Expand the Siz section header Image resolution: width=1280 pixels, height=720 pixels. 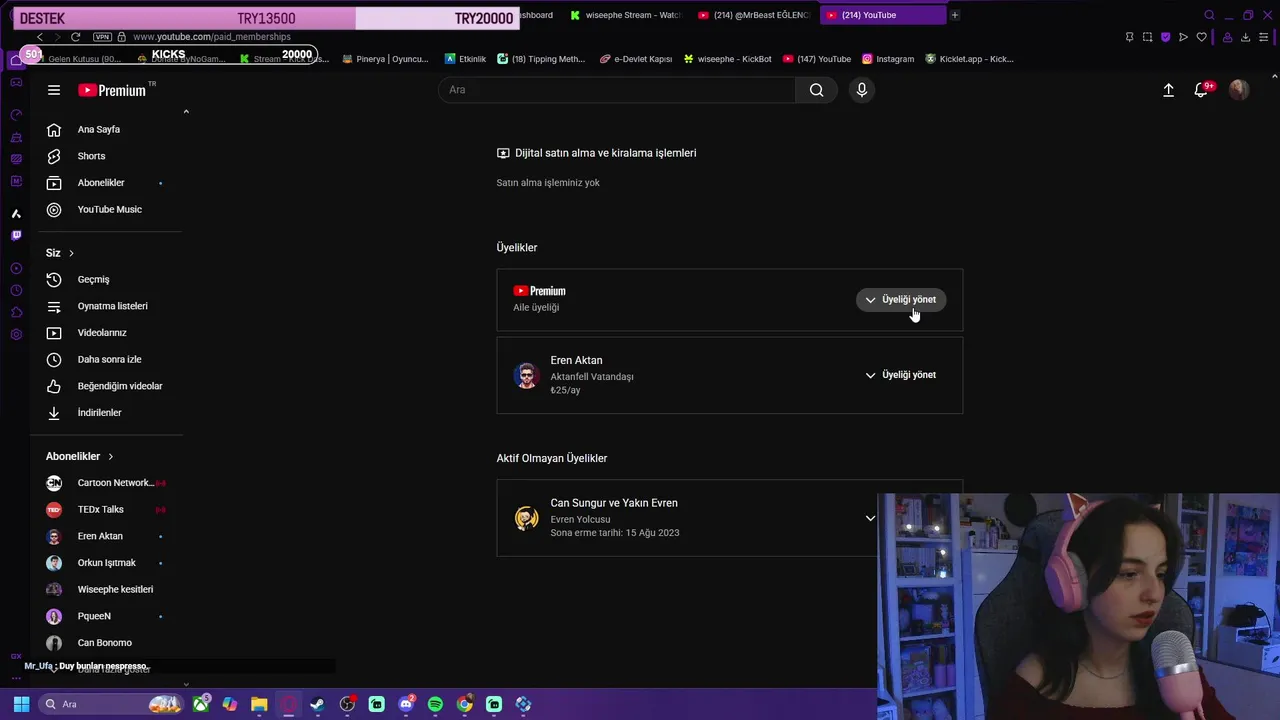[60, 253]
